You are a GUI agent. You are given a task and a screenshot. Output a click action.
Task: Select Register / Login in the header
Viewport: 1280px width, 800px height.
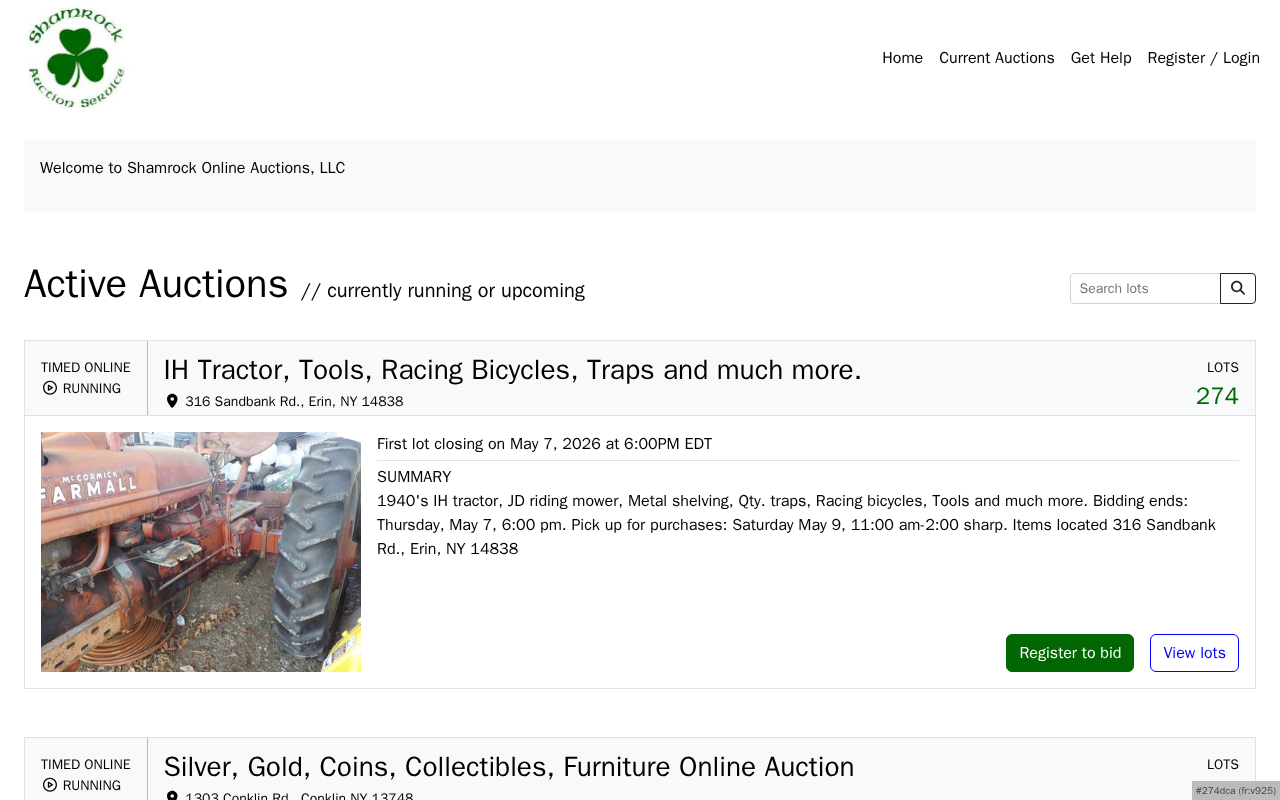[1204, 58]
